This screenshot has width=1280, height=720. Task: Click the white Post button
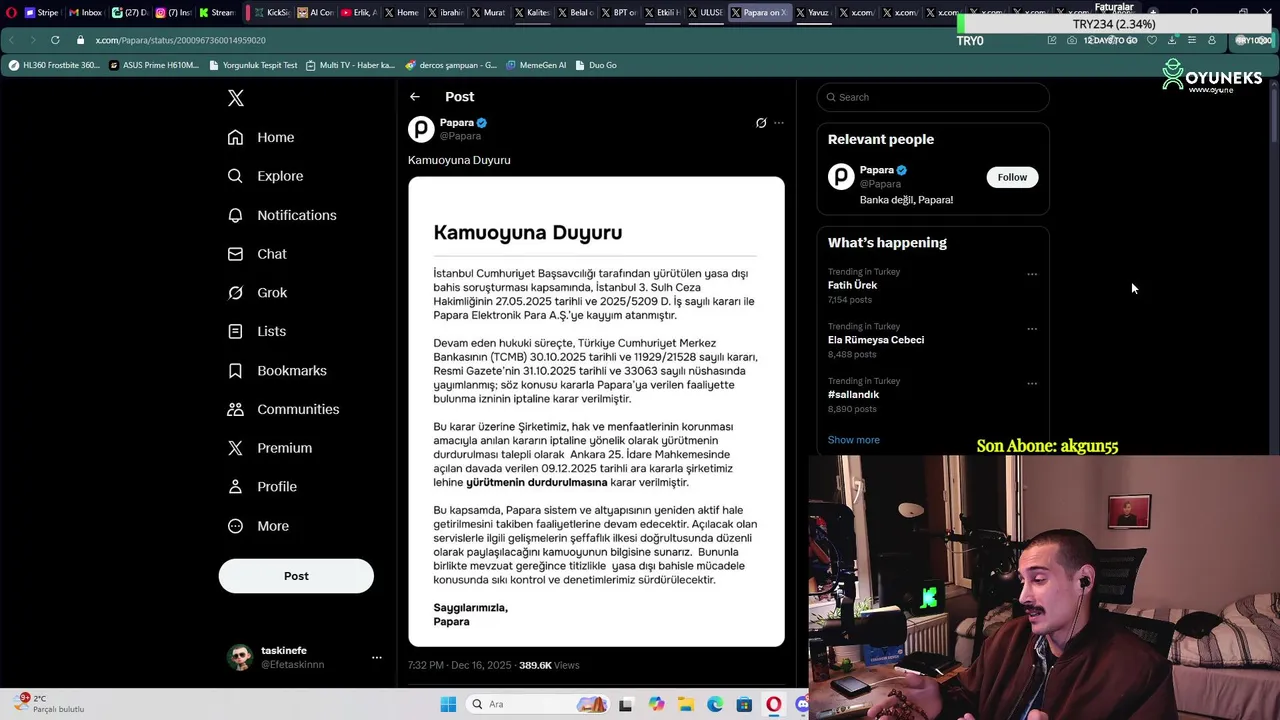(x=296, y=576)
